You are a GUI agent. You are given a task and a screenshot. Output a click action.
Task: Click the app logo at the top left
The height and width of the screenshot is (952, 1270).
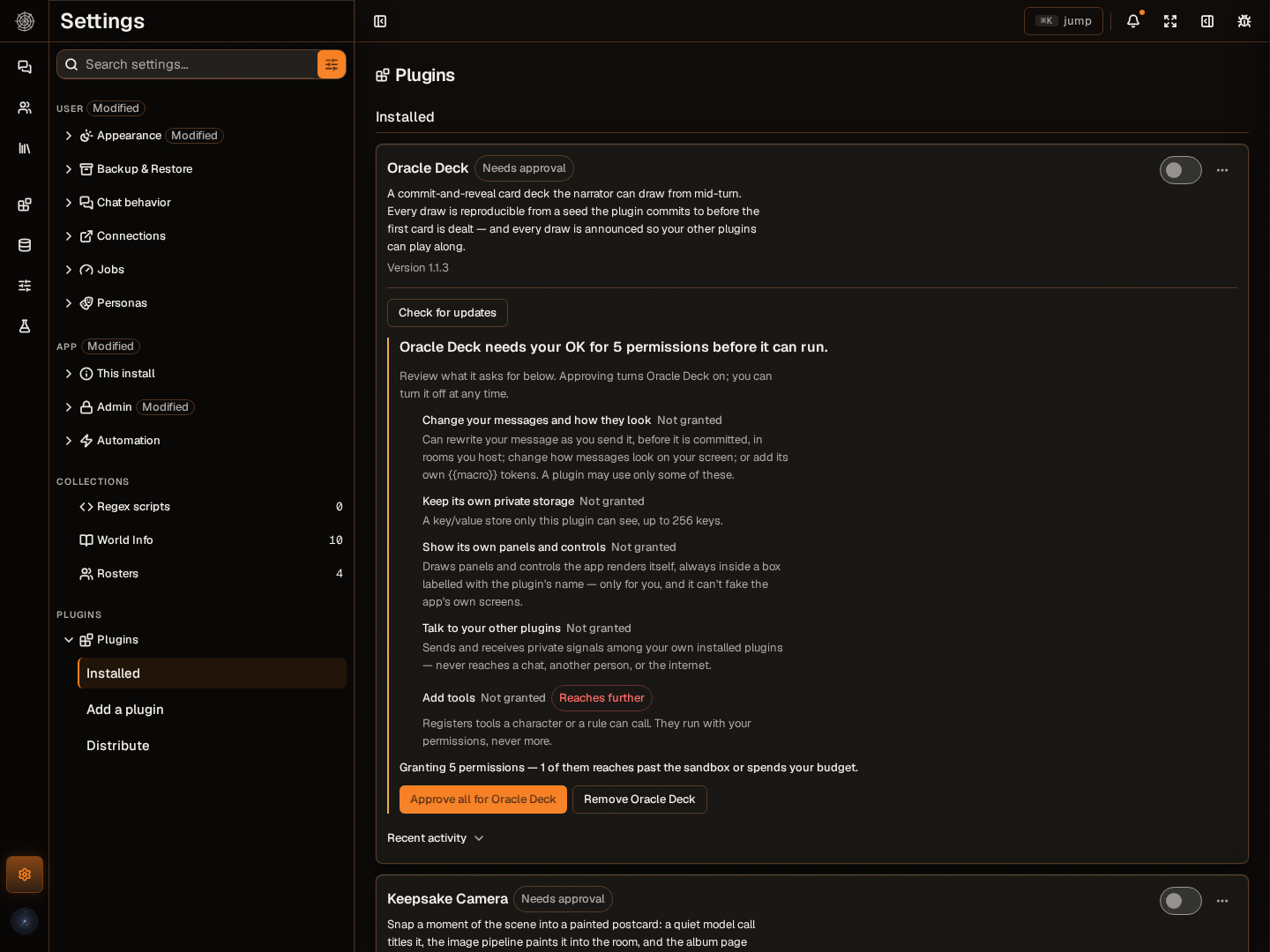[25, 21]
